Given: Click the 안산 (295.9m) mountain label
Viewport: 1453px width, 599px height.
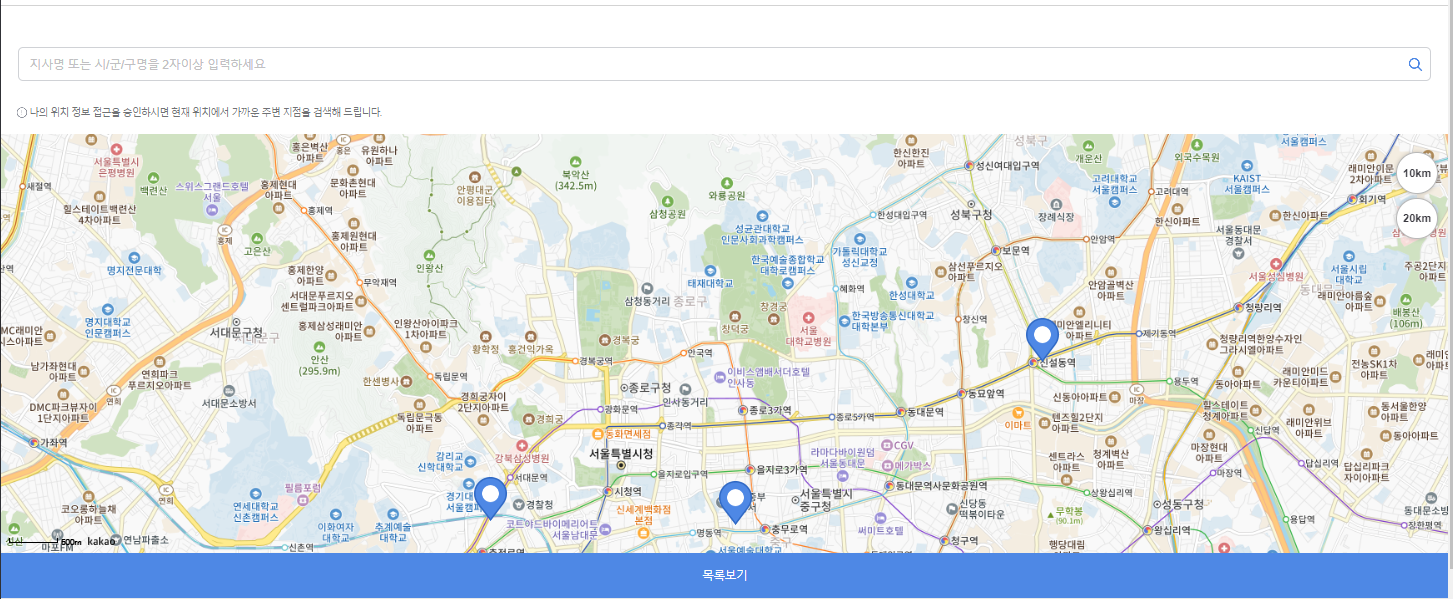Looking at the screenshot, I should click(x=319, y=364).
